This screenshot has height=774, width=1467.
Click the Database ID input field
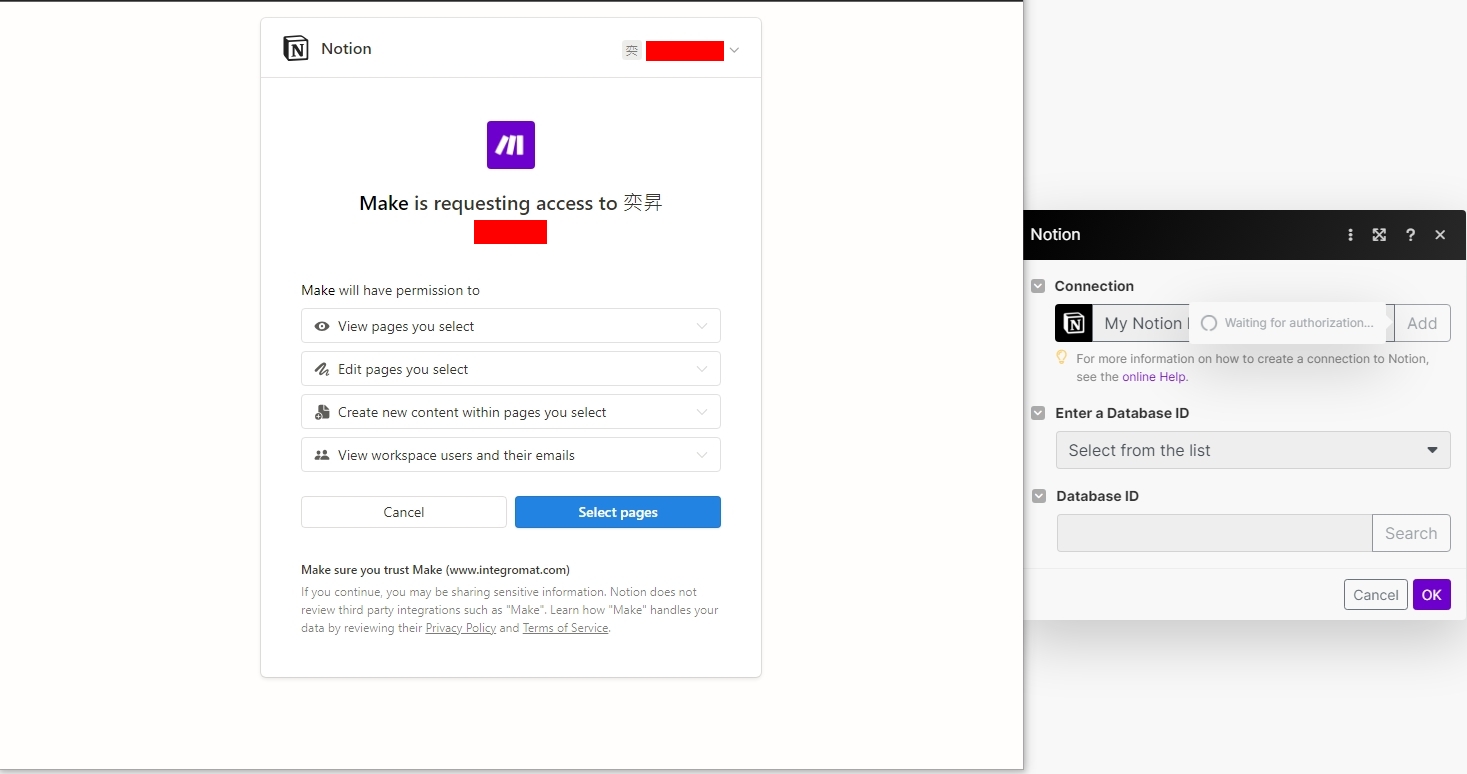1214,533
